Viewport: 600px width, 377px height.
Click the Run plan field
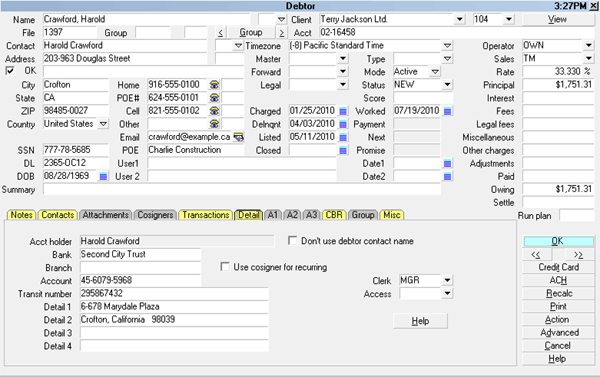pyautogui.click(x=576, y=215)
